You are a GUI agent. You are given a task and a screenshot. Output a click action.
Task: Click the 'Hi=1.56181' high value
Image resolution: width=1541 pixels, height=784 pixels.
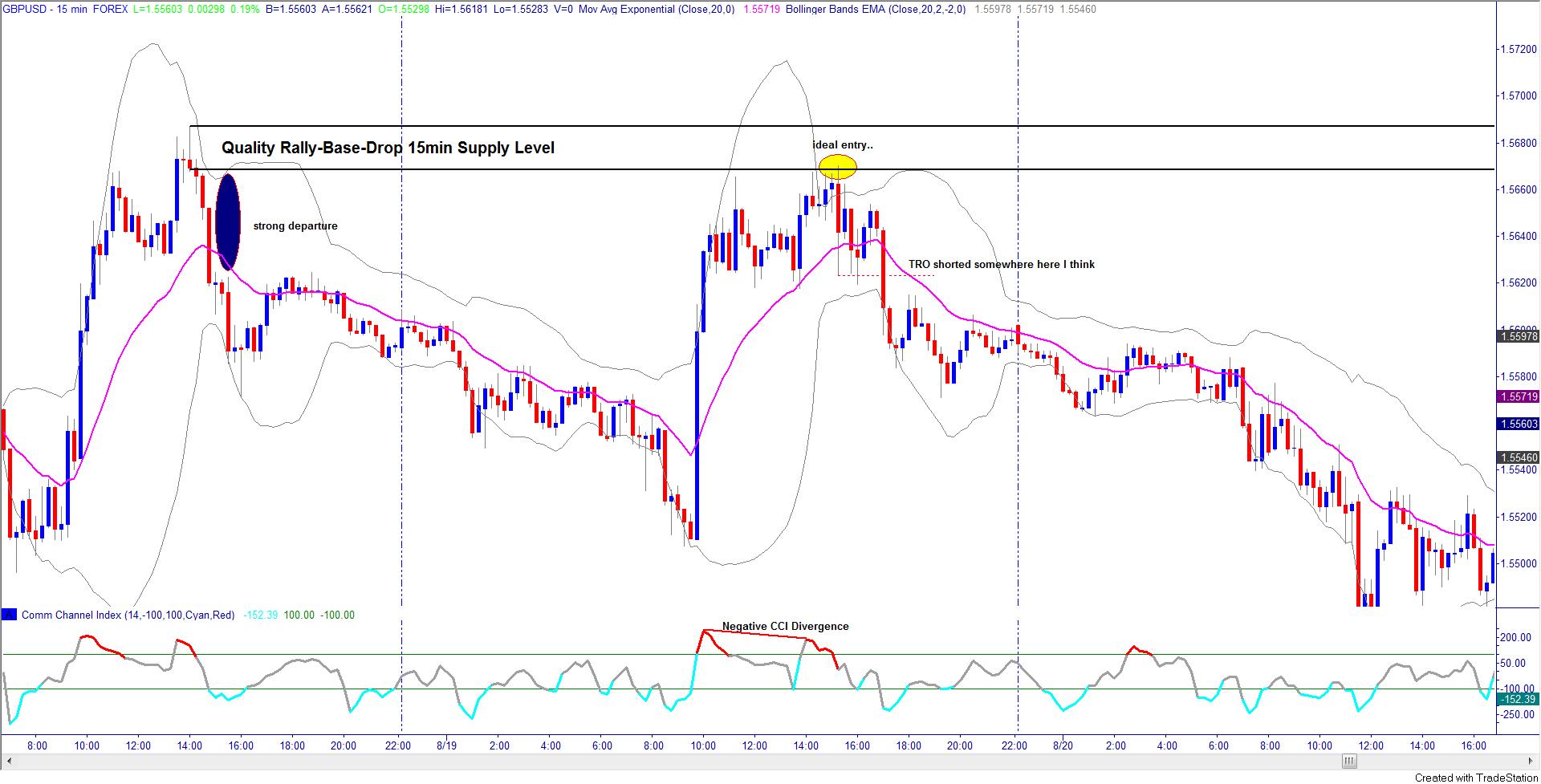coord(461,9)
